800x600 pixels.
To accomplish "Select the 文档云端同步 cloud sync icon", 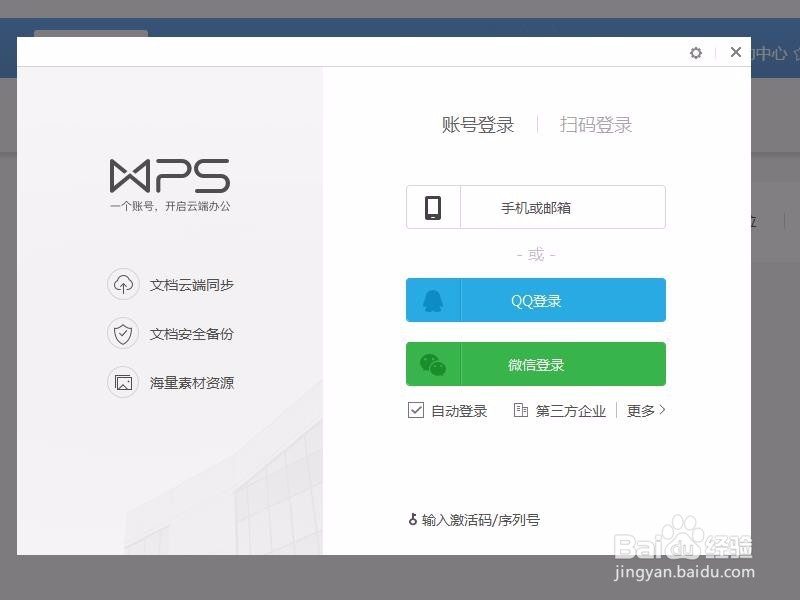I will [123, 285].
